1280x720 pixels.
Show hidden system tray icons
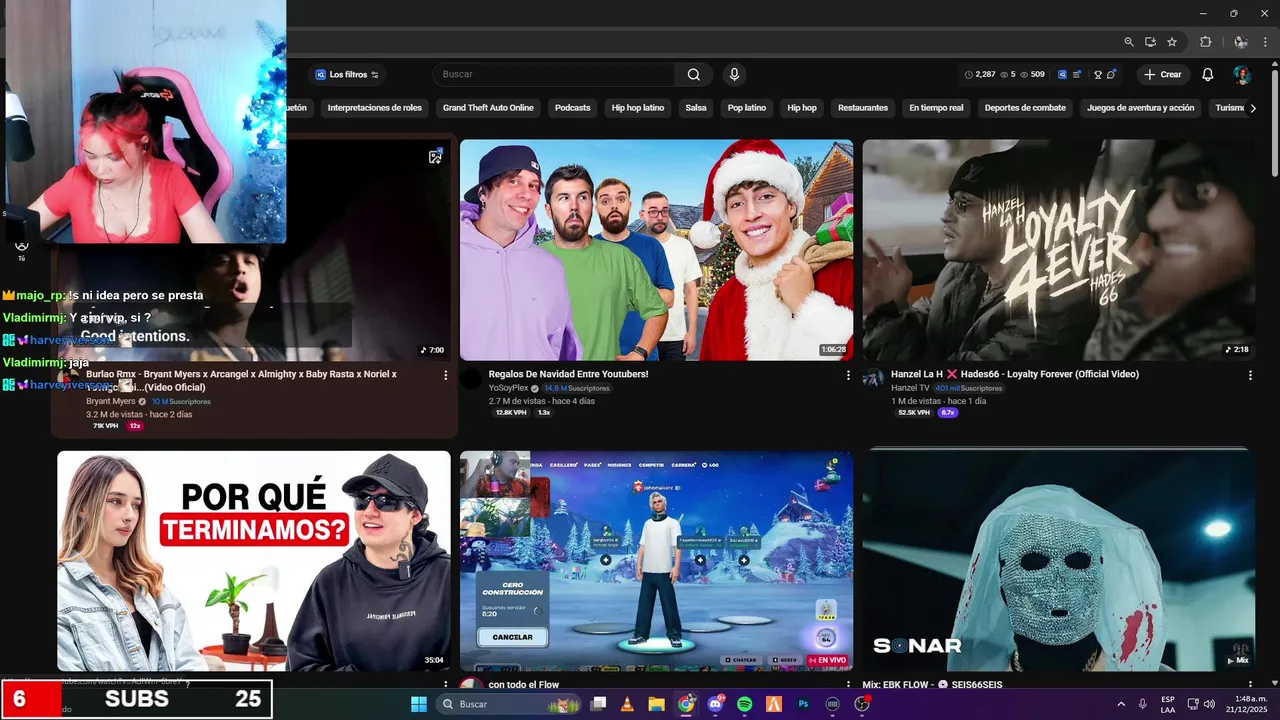pos(1120,704)
